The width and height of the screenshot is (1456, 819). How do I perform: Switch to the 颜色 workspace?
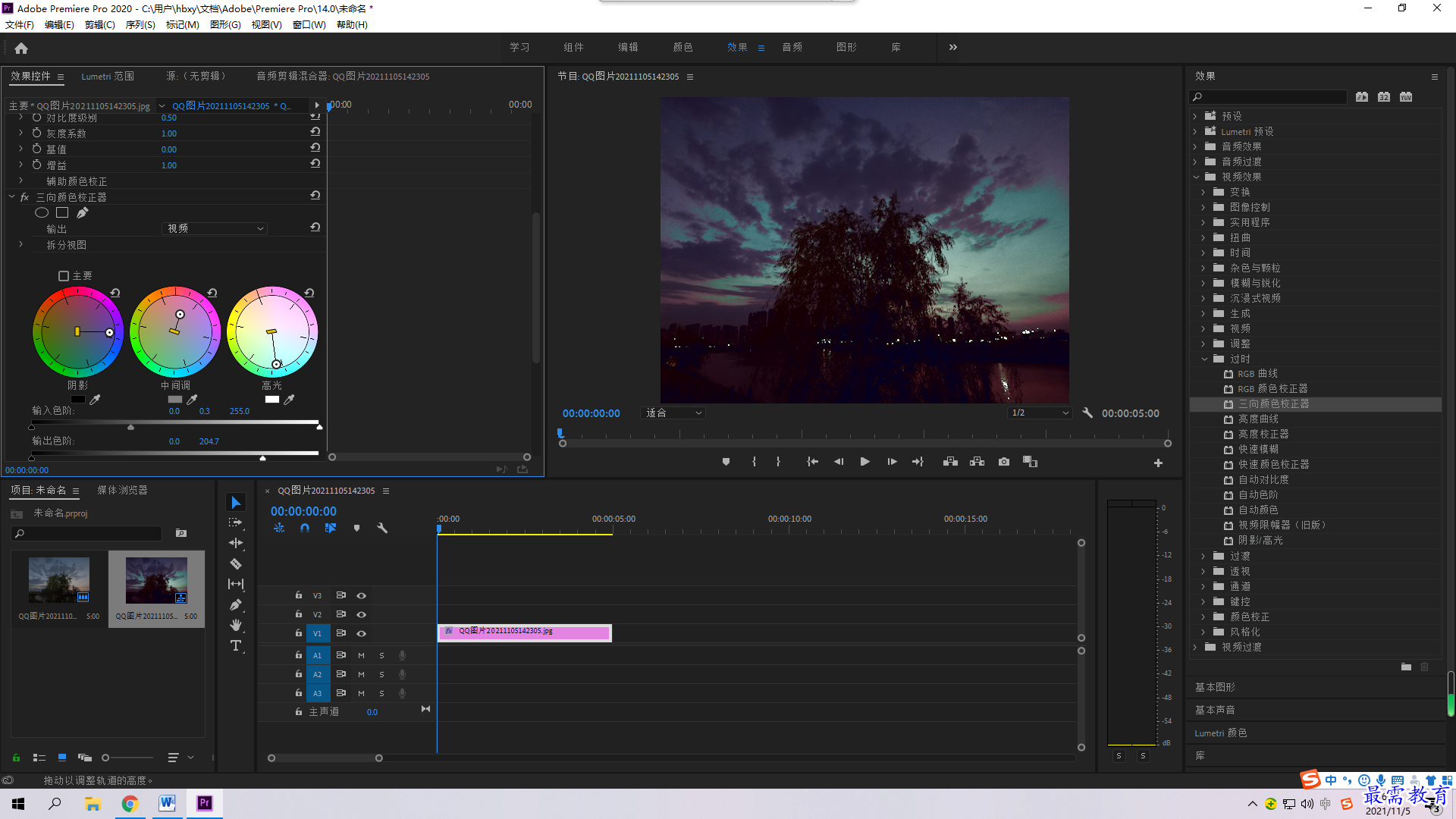(x=682, y=47)
